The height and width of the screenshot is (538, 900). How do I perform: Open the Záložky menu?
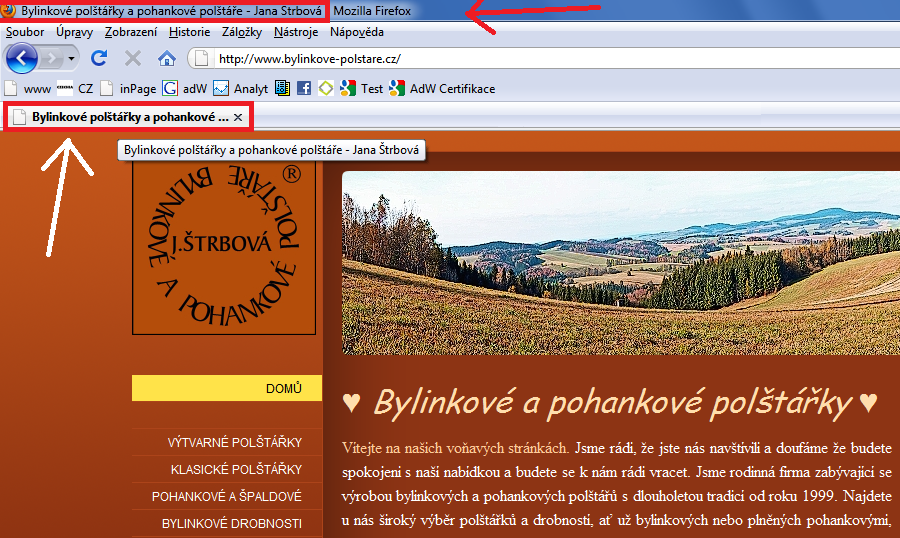tap(241, 32)
